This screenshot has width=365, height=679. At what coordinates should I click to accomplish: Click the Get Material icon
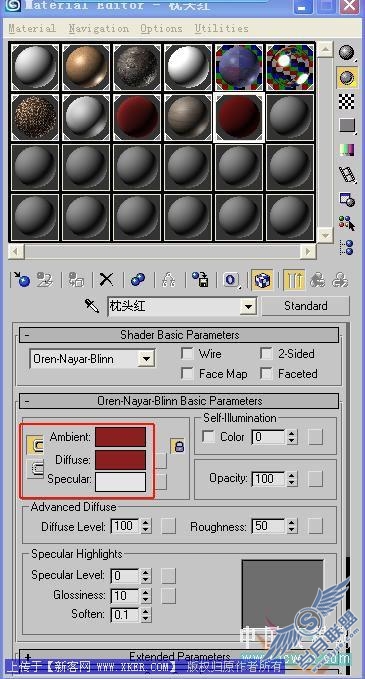21,279
